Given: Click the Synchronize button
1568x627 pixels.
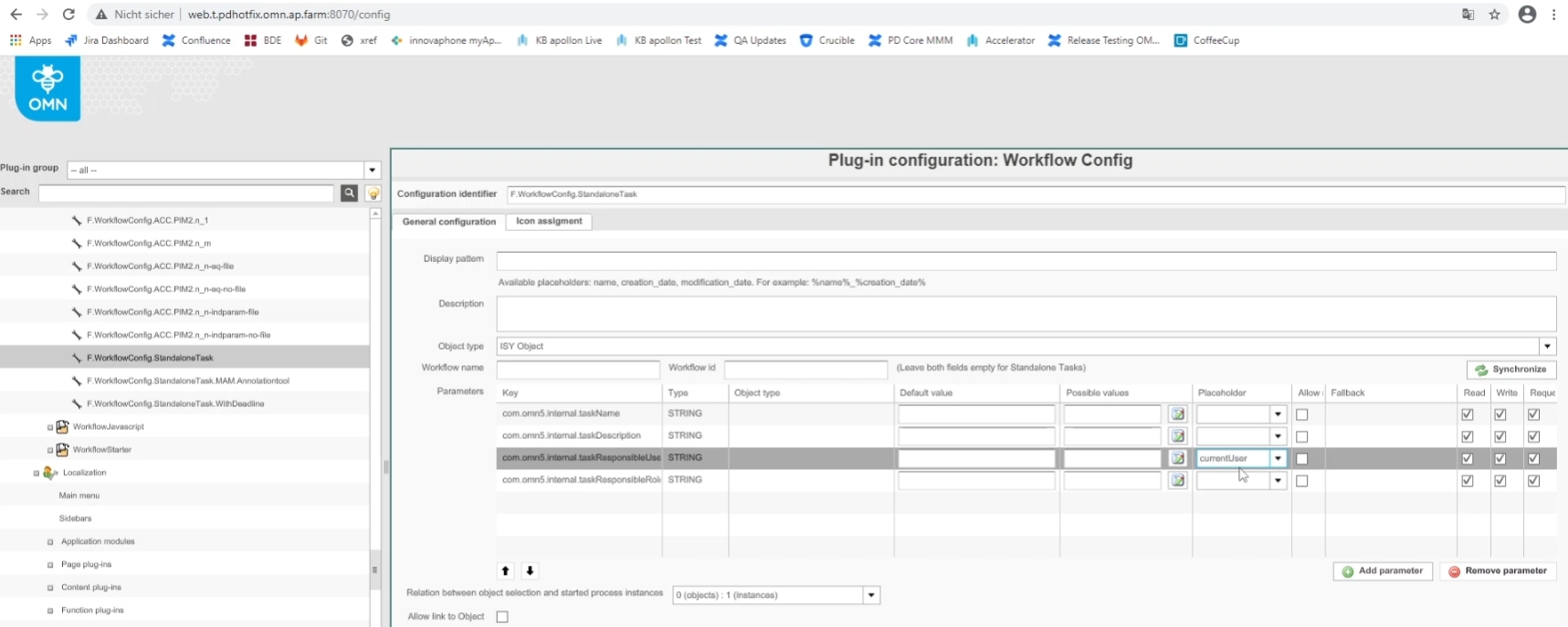Looking at the screenshot, I should tap(1510, 370).
